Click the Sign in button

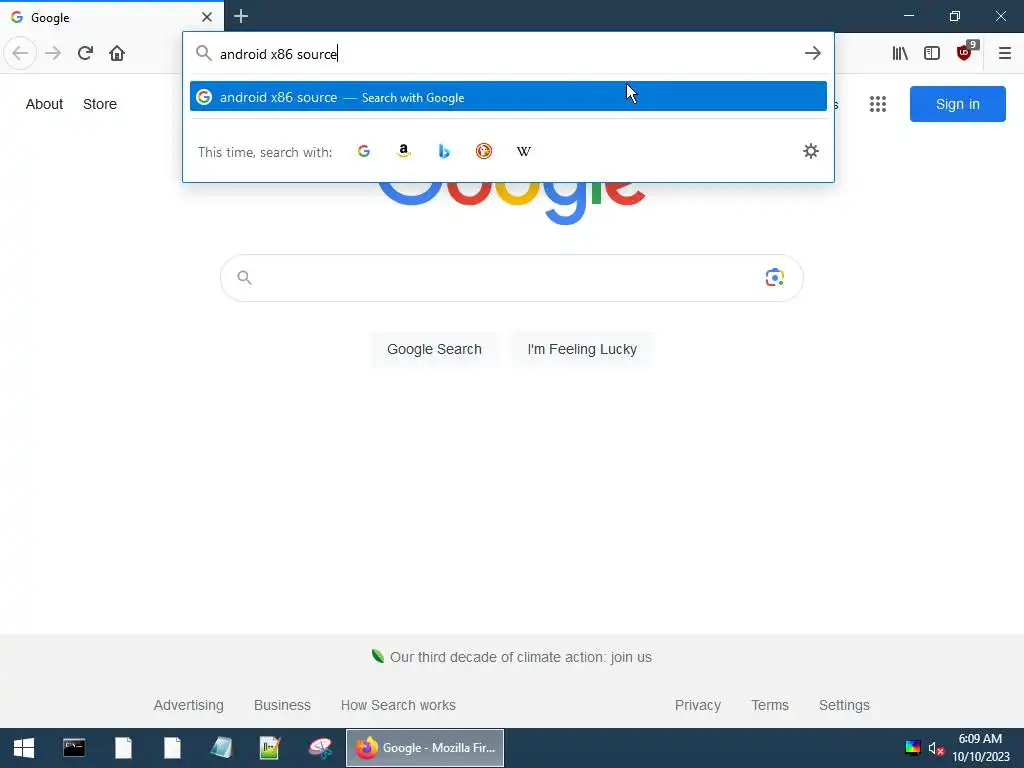point(957,104)
